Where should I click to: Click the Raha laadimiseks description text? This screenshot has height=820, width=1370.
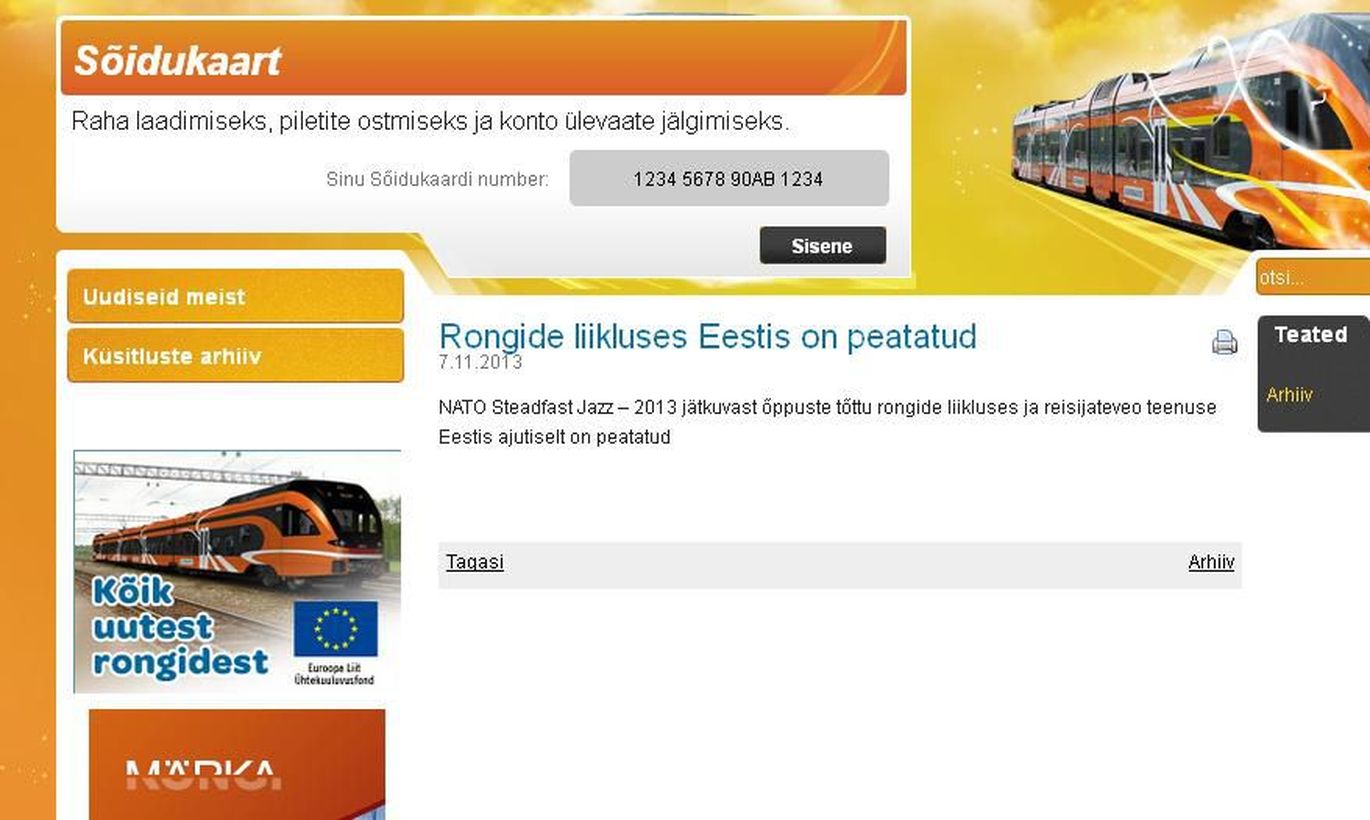tap(430, 122)
